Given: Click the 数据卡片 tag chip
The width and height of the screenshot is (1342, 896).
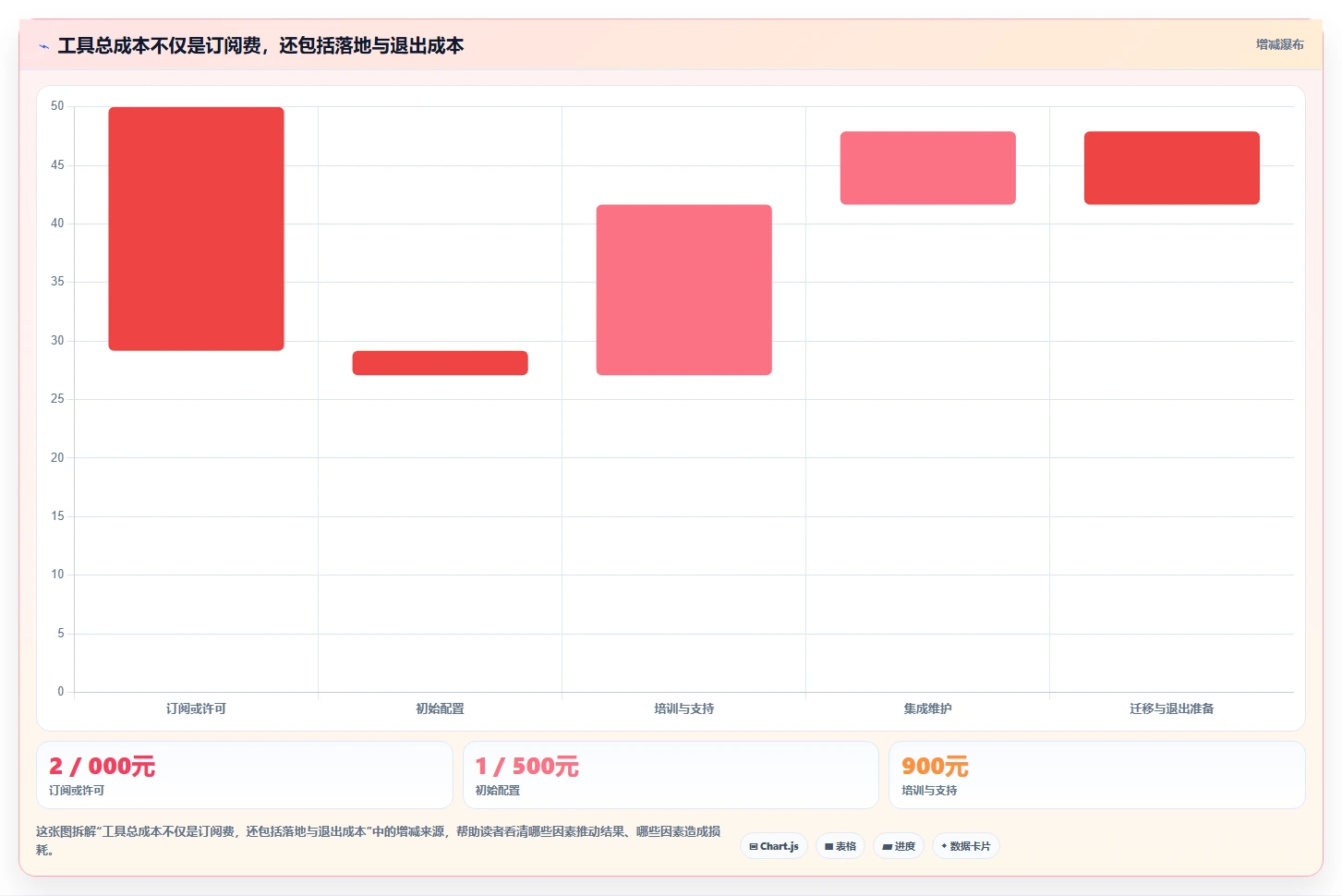Looking at the screenshot, I should (x=965, y=846).
